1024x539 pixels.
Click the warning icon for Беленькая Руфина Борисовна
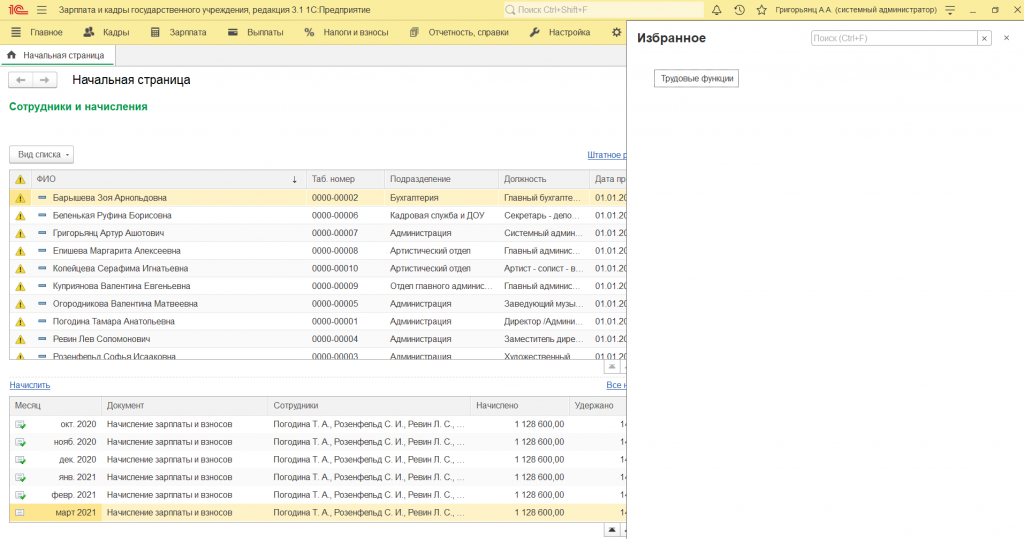point(20,216)
